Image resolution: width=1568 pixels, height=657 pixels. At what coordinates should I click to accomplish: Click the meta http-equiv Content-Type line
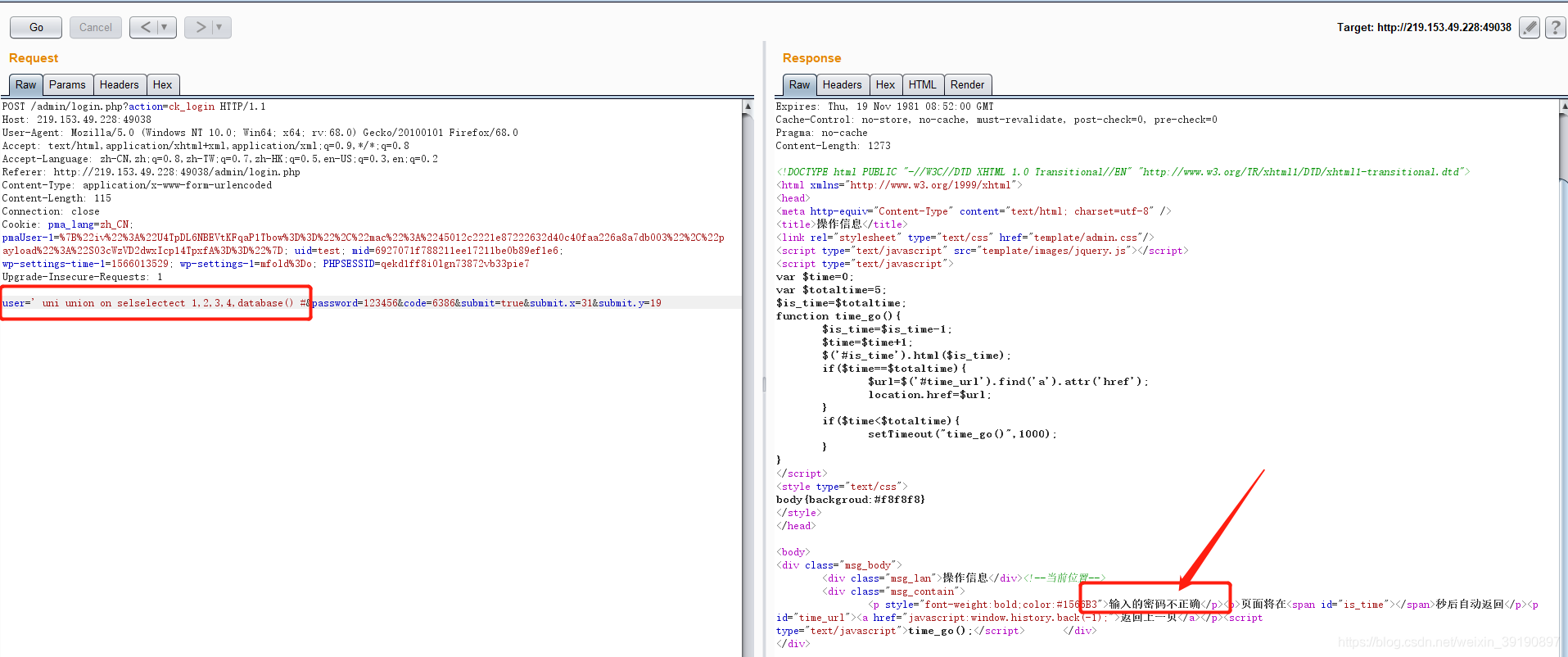[x=974, y=211]
